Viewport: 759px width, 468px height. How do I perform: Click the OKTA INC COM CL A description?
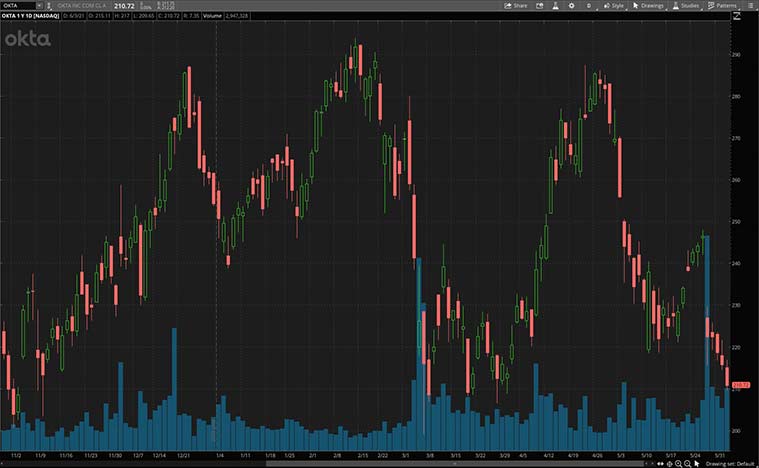coord(81,6)
